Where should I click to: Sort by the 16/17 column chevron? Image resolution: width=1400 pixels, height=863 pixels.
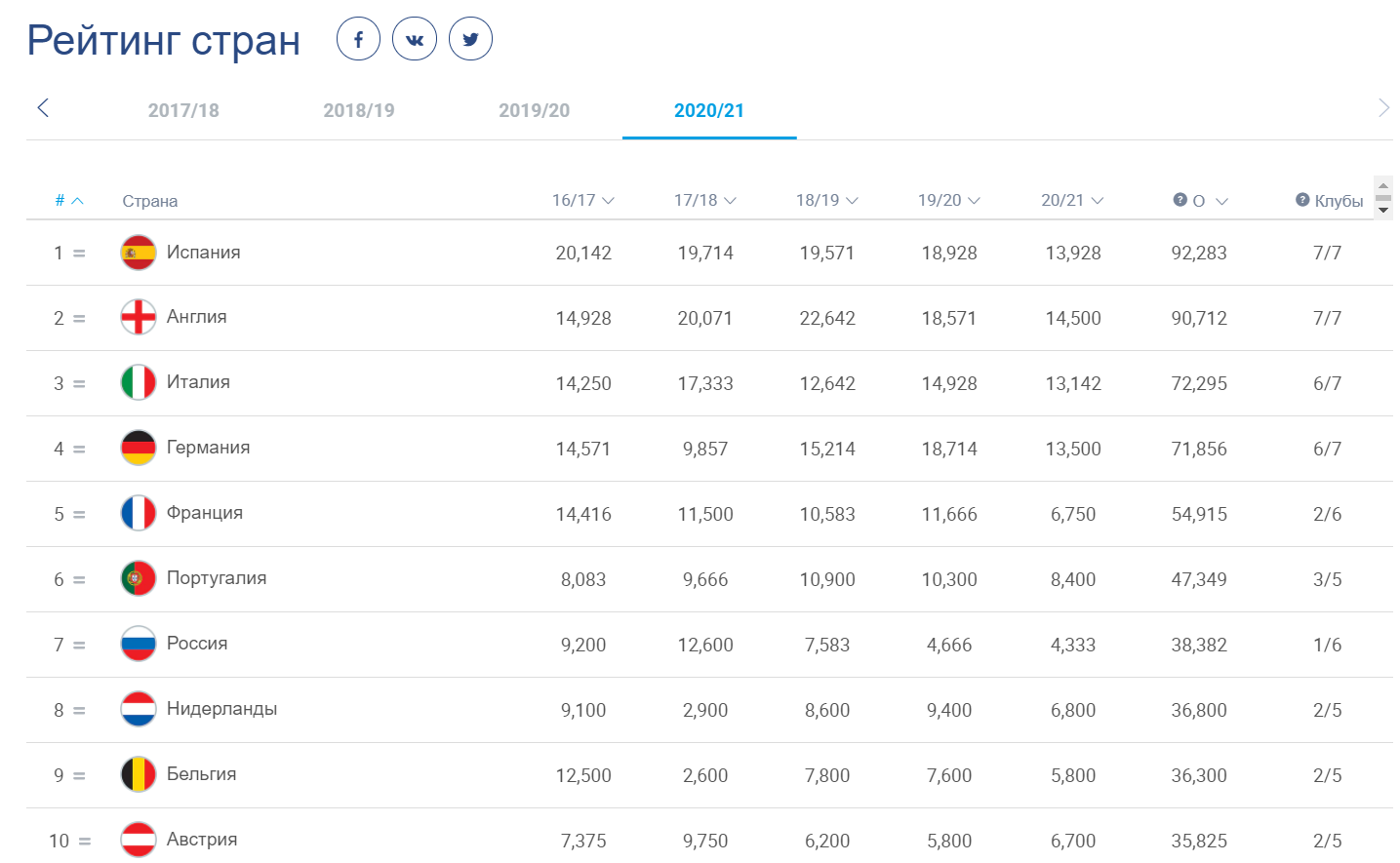pyautogui.click(x=609, y=201)
